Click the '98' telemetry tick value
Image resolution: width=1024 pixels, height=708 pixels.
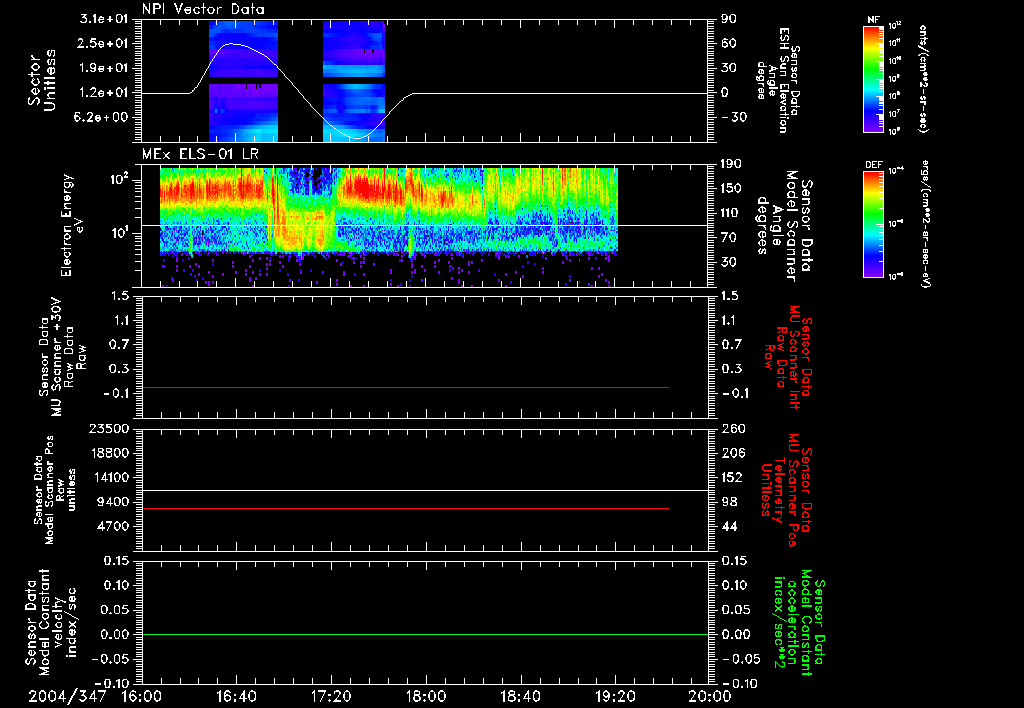click(x=729, y=502)
